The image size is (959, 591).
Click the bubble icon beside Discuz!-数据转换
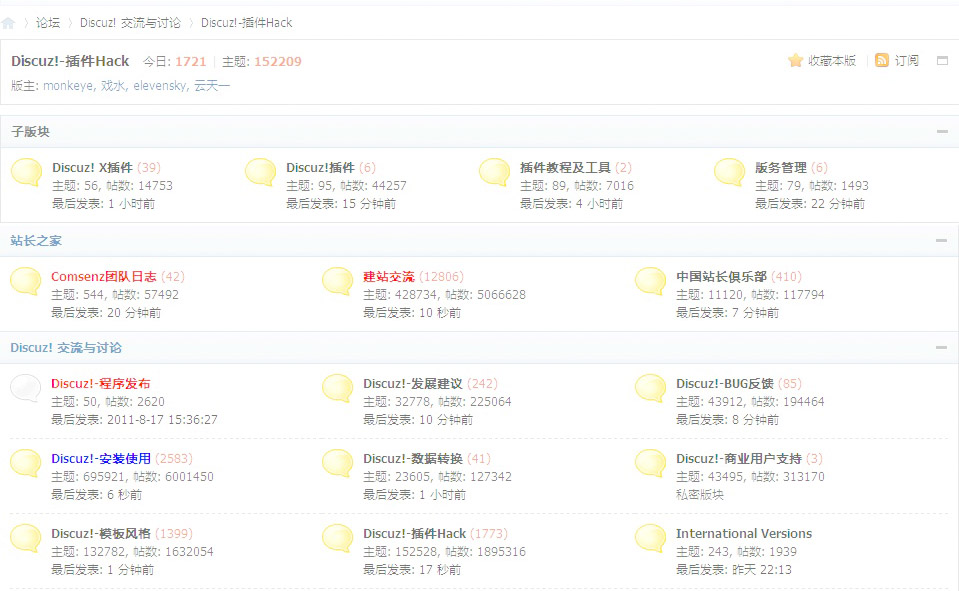tap(338, 464)
